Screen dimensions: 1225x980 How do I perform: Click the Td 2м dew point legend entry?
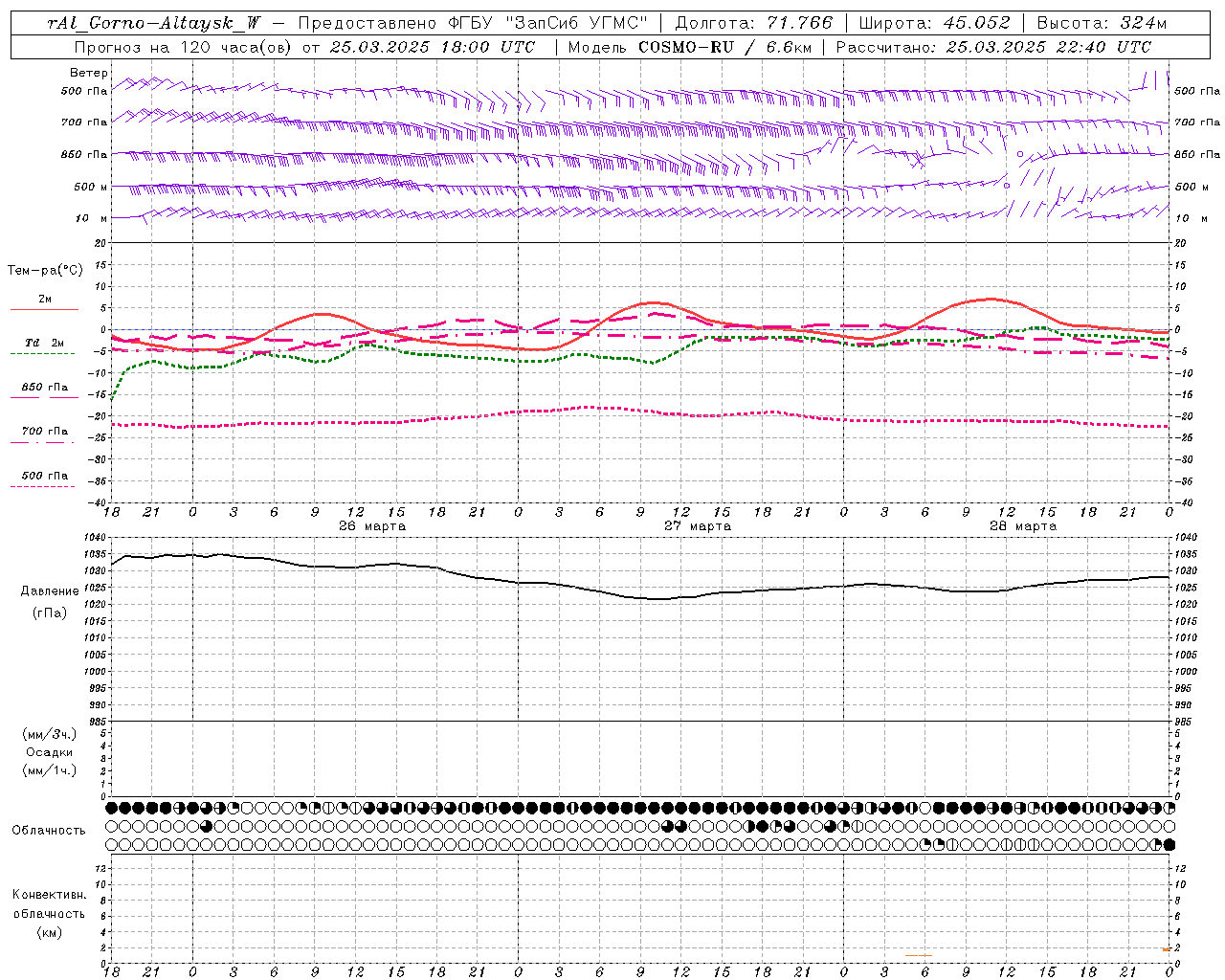(x=45, y=343)
